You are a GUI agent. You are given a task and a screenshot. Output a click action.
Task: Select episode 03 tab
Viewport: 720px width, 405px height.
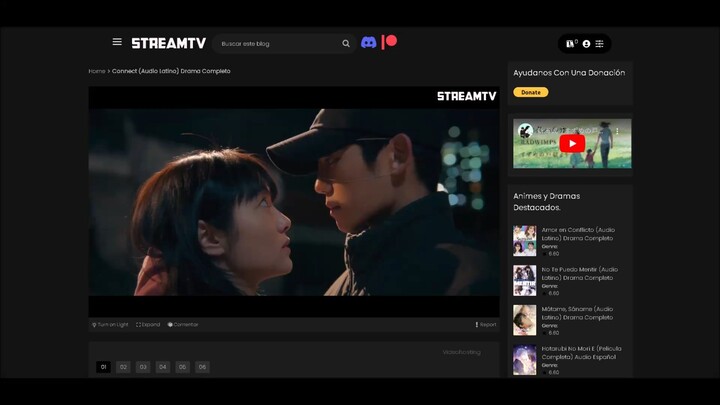pyautogui.click(x=143, y=367)
